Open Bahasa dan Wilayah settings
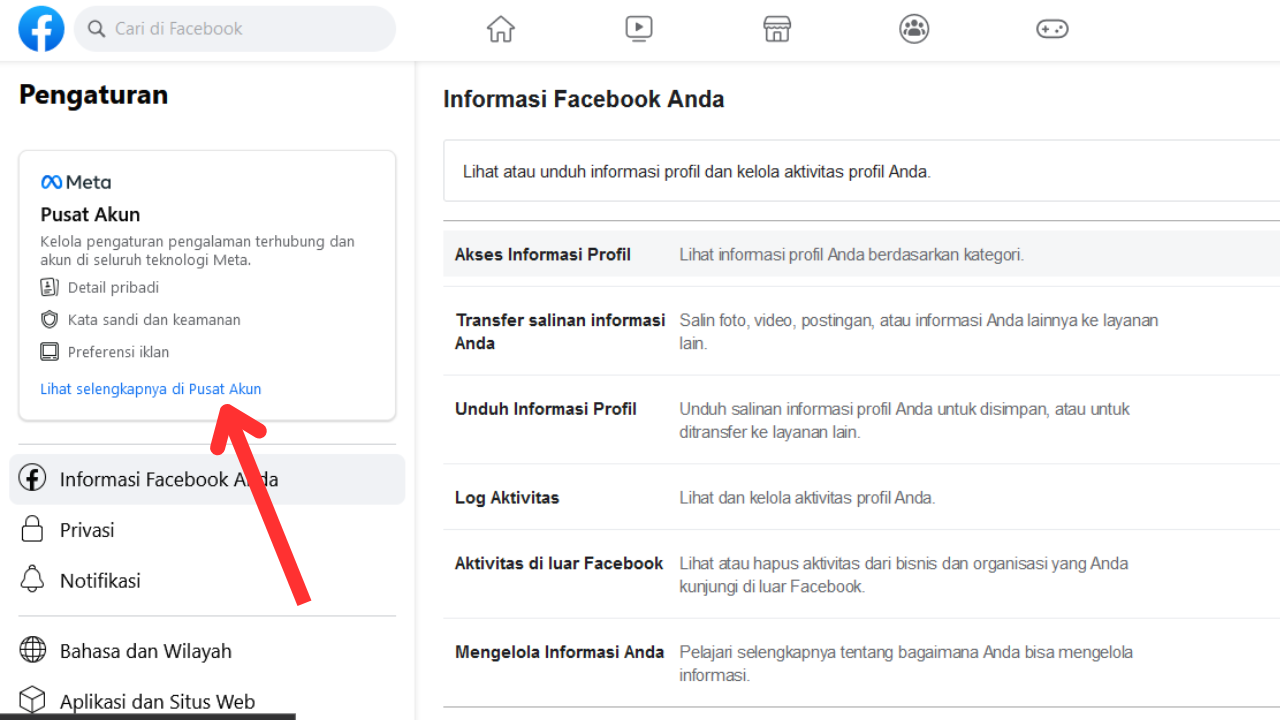1280x720 pixels. (x=207, y=651)
